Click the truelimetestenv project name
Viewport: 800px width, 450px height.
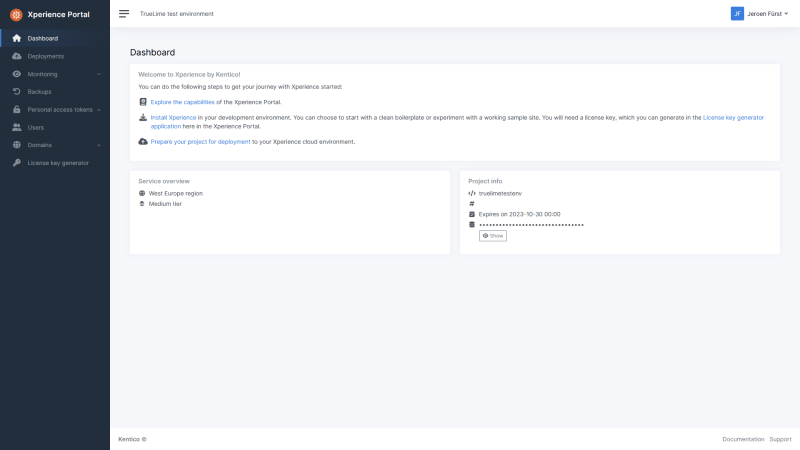point(500,193)
